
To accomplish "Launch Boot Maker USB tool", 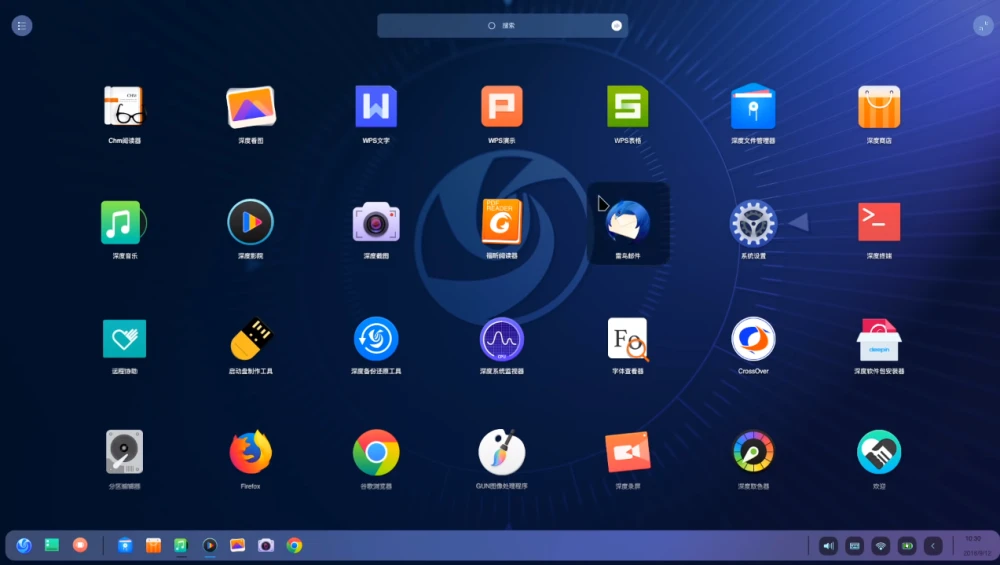I will [251, 339].
